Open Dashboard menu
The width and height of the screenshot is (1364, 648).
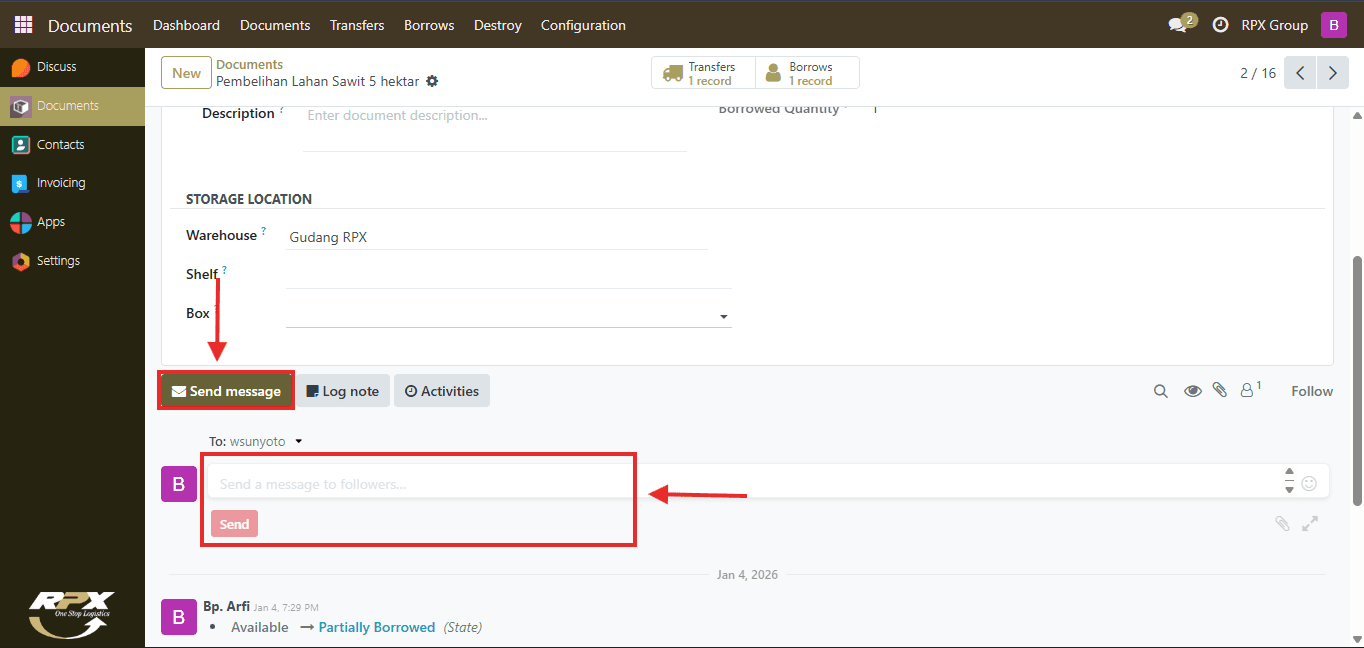coord(186,25)
